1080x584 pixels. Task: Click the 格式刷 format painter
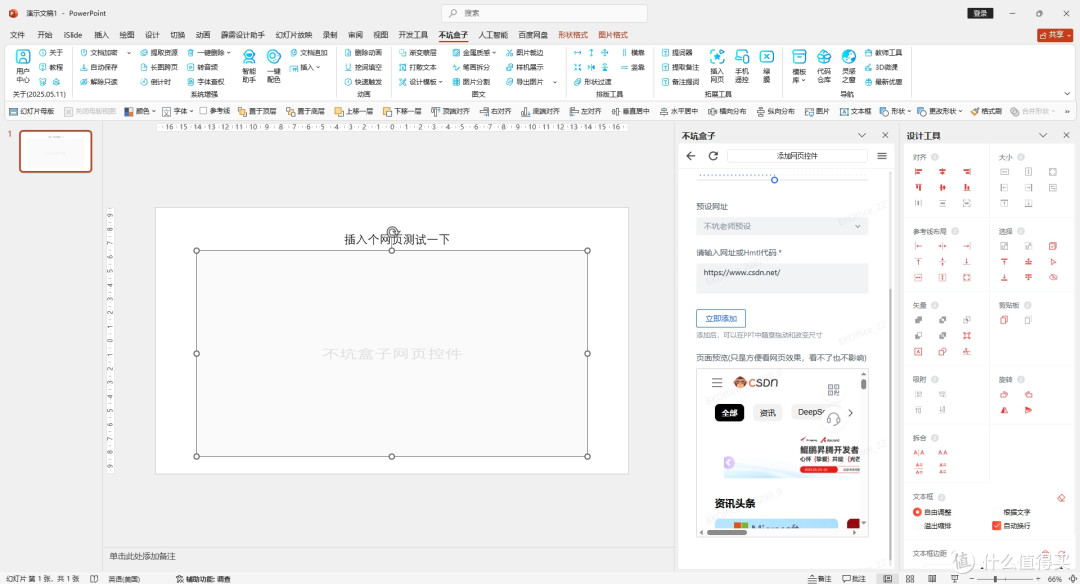click(x=986, y=111)
